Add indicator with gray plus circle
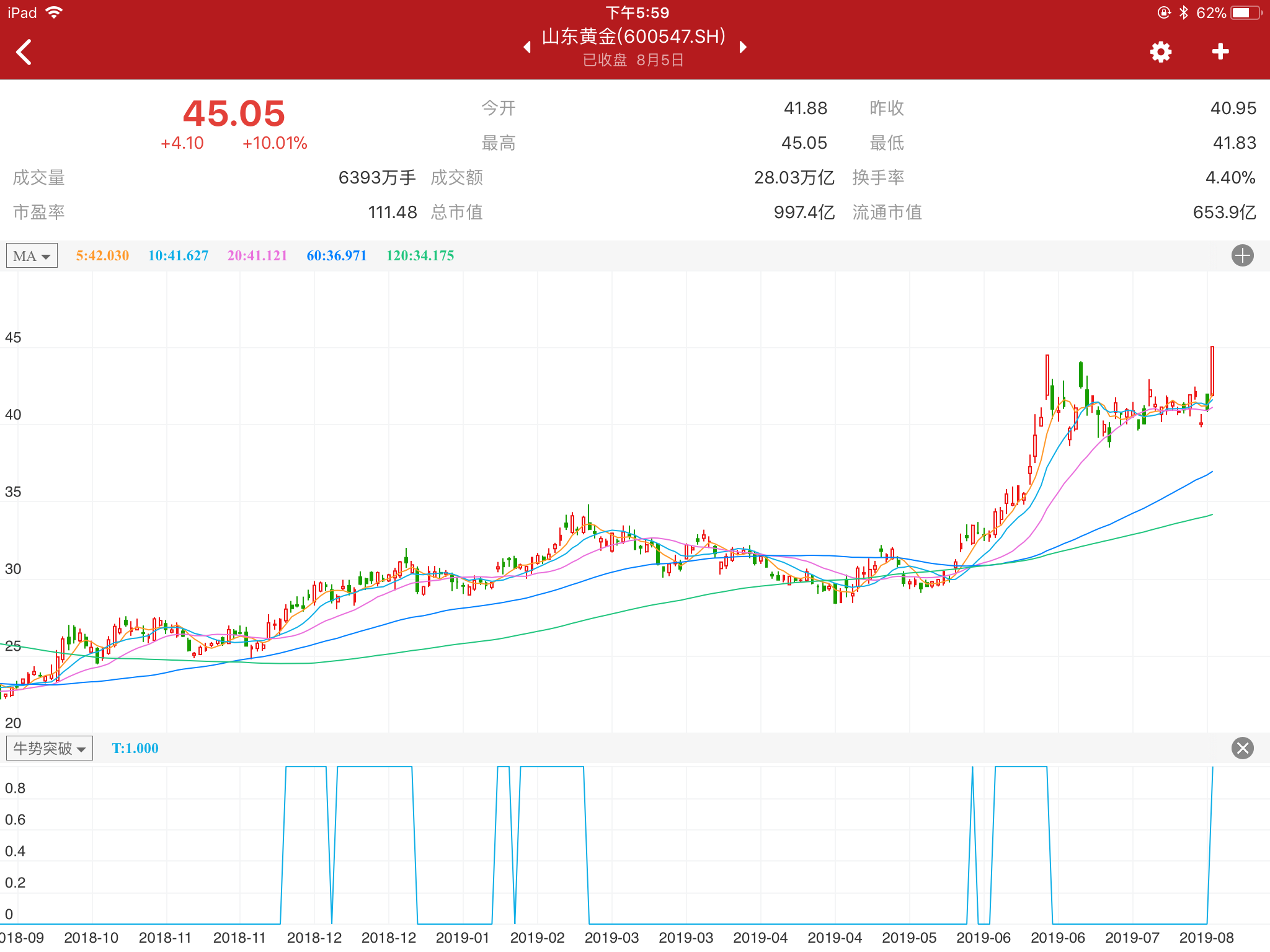 pyautogui.click(x=1242, y=255)
